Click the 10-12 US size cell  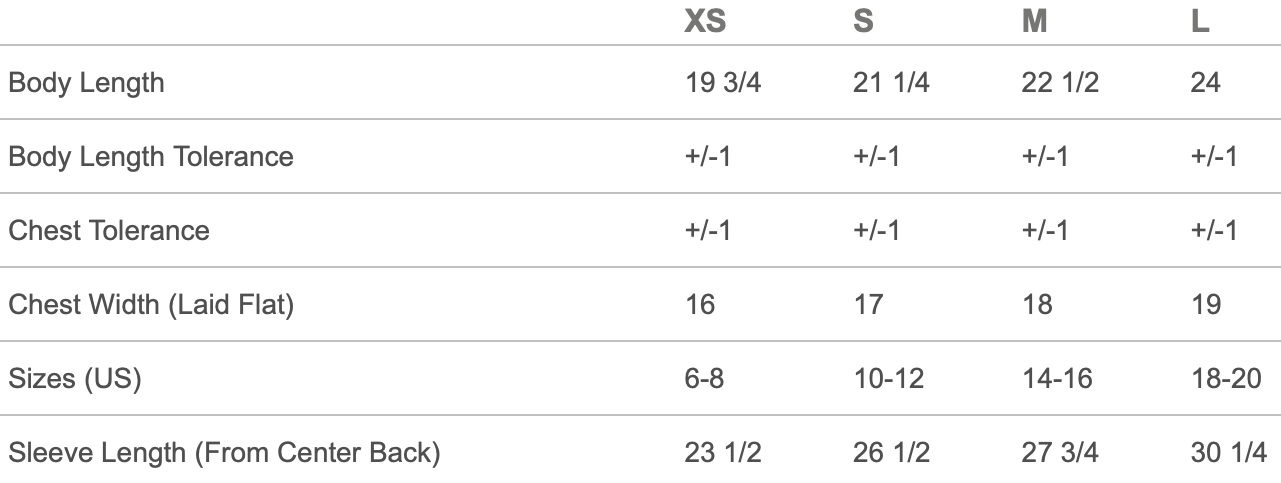[889, 378]
